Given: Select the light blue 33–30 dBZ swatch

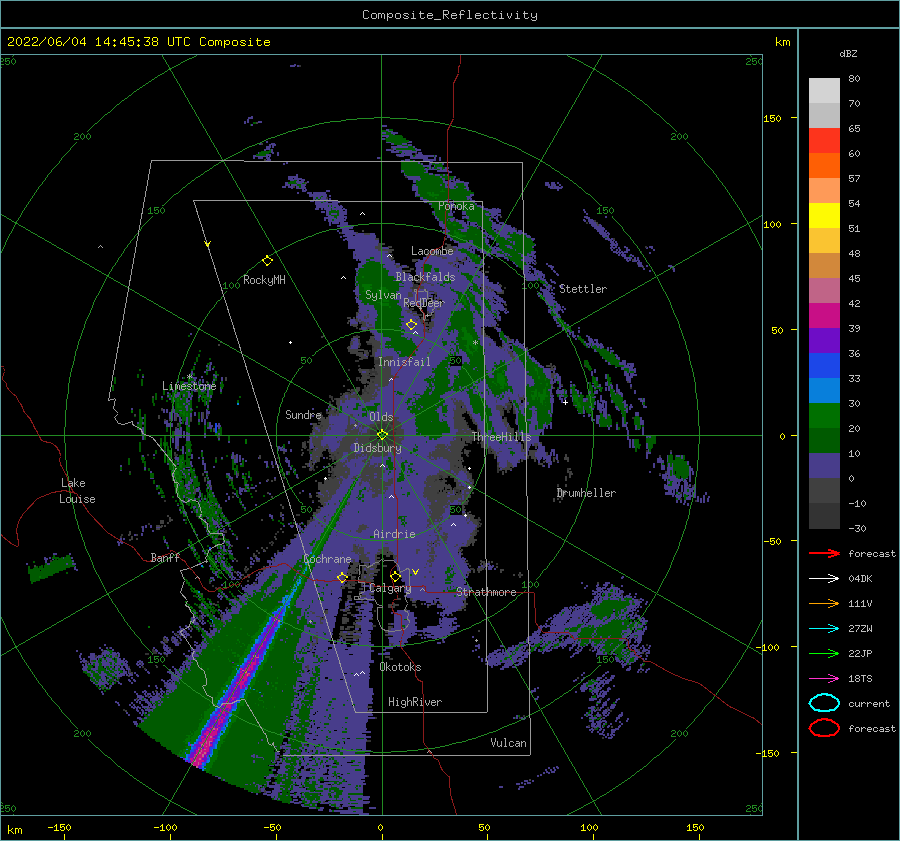Looking at the screenshot, I should (824, 391).
